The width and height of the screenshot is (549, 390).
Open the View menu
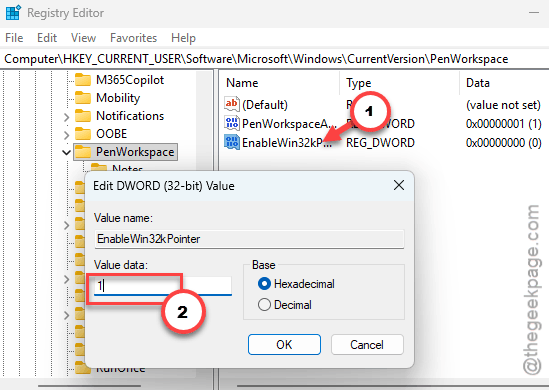83,38
